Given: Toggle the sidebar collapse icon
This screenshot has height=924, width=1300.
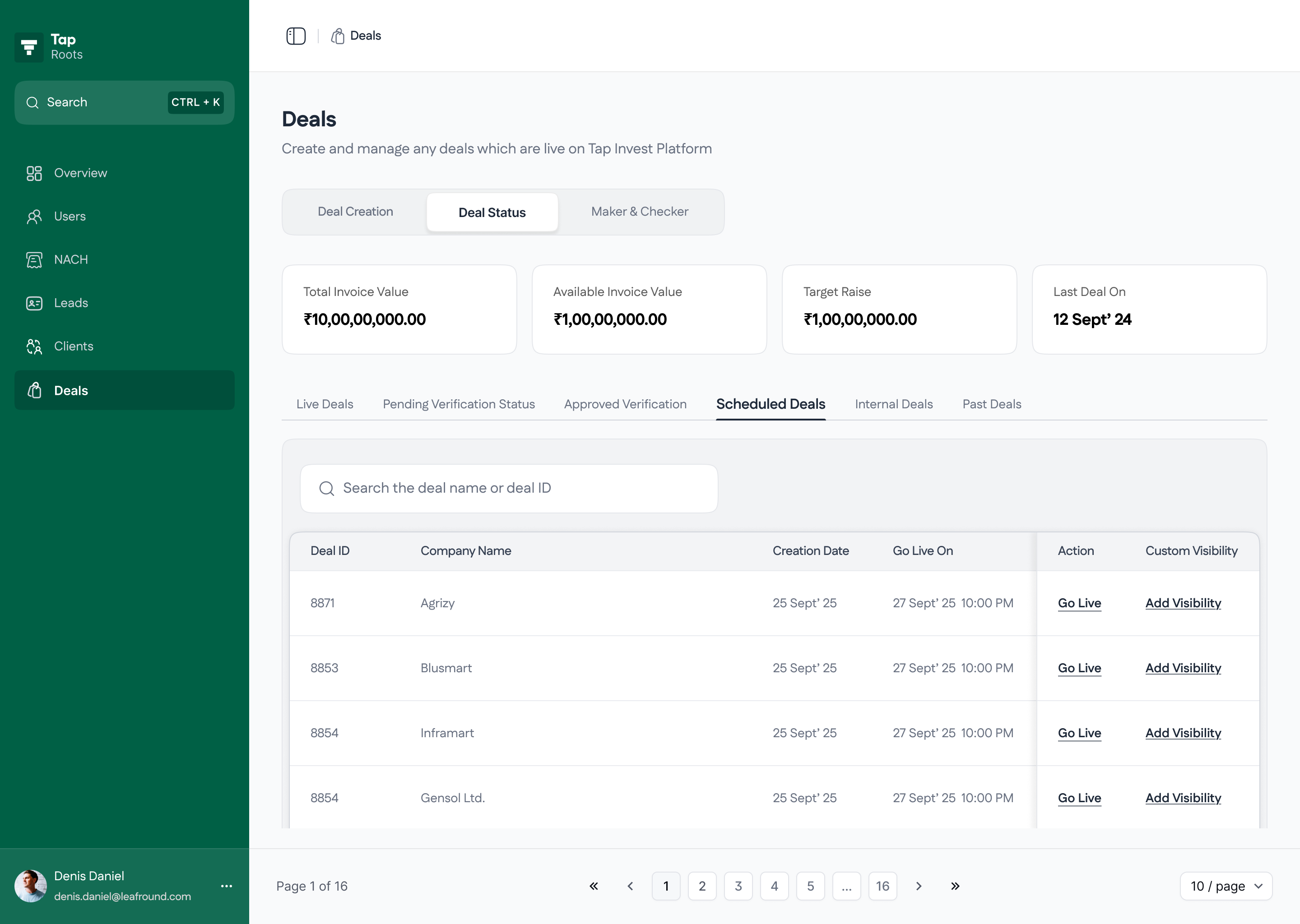Looking at the screenshot, I should click(295, 36).
